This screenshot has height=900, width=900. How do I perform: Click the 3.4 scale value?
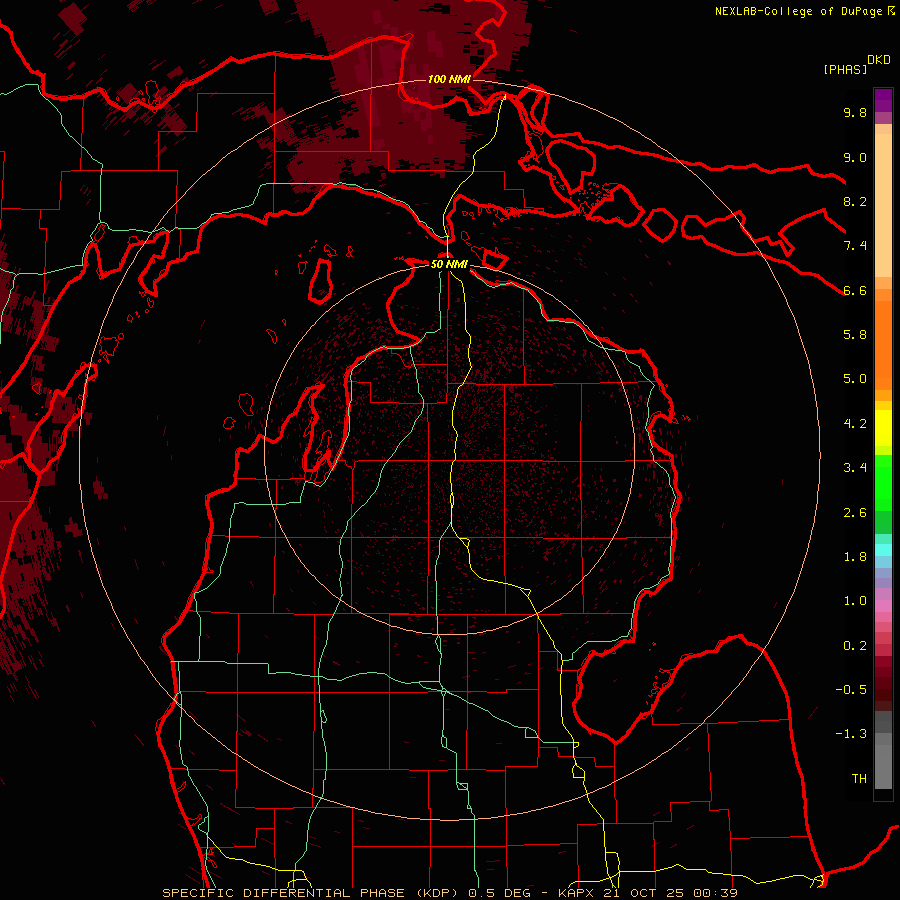tap(855, 468)
